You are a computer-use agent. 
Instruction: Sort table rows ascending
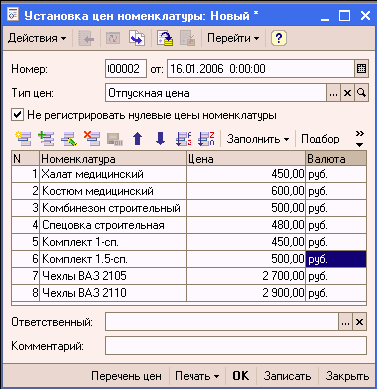click(x=183, y=138)
